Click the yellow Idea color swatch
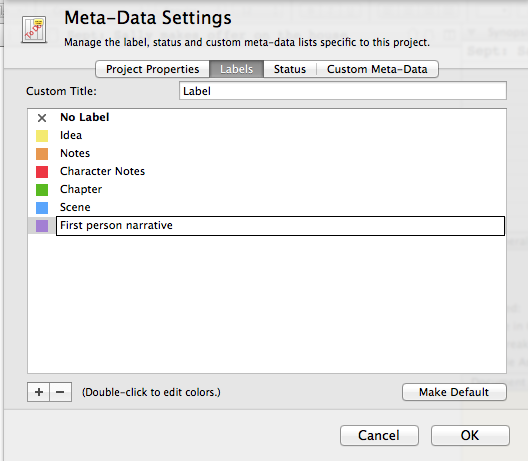This screenshot has height=461, width=528. pyautogui.click(x=42, y=136)
